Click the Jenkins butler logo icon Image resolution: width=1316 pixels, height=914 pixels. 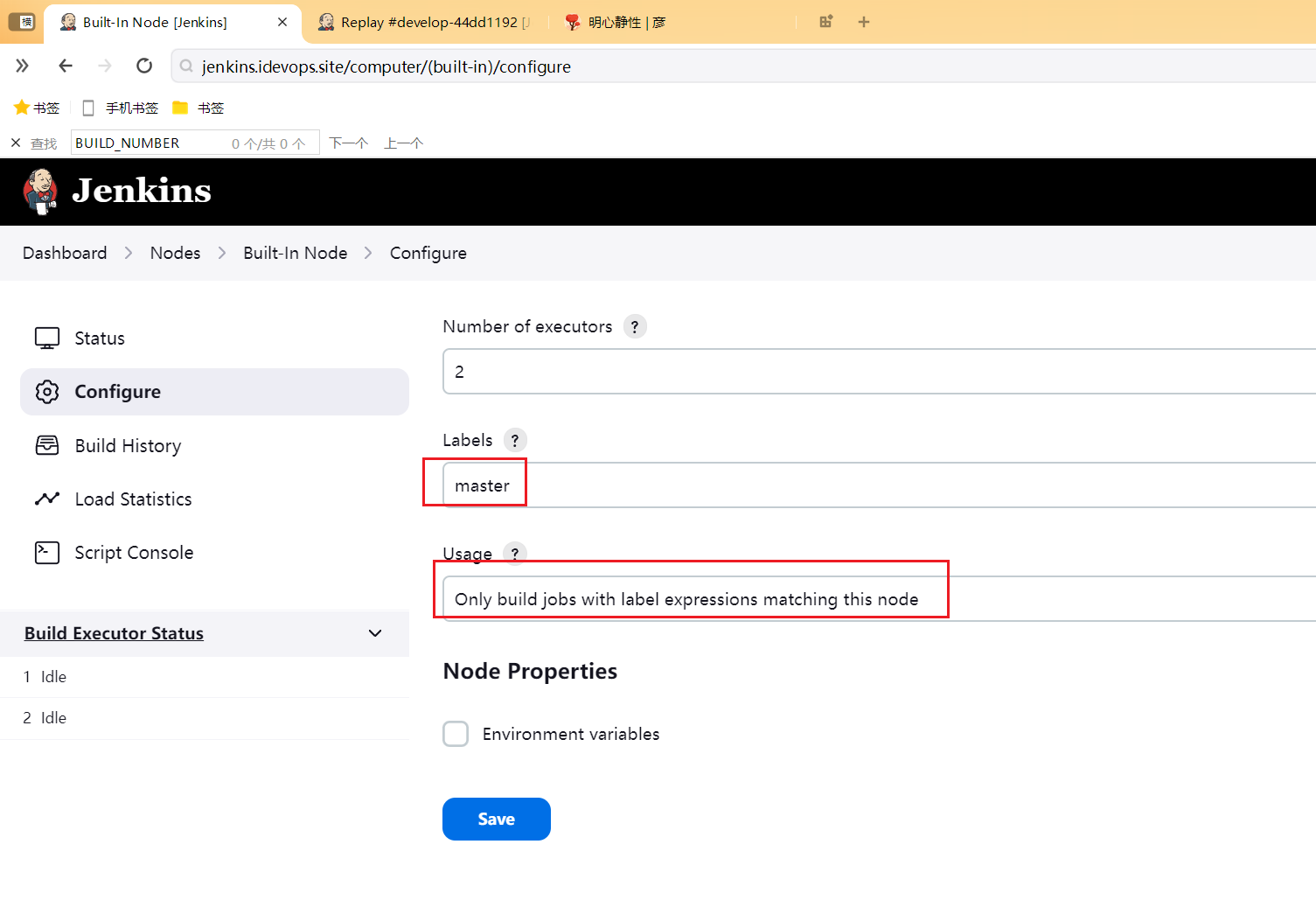40,192
